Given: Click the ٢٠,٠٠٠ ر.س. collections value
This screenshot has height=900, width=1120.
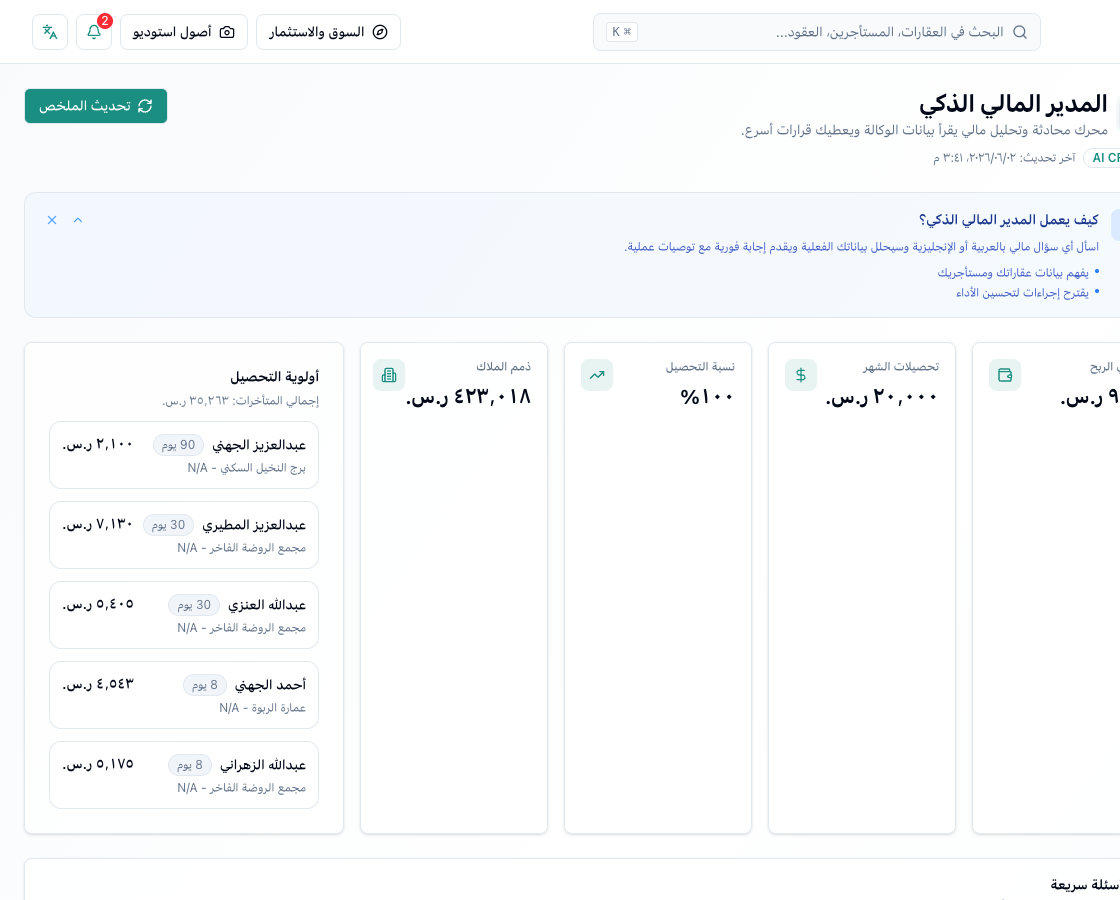Looking at the screenshot, I should point(882,396).
